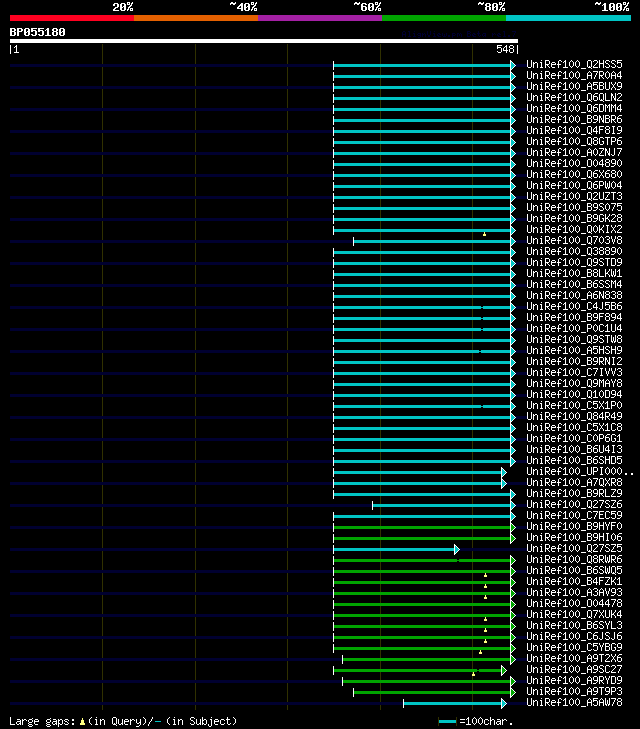Image resolution: width=640 pixels, height=729 pixels.
Task: Select the UniRef100_A6N838 label
Action: [574, 295]
